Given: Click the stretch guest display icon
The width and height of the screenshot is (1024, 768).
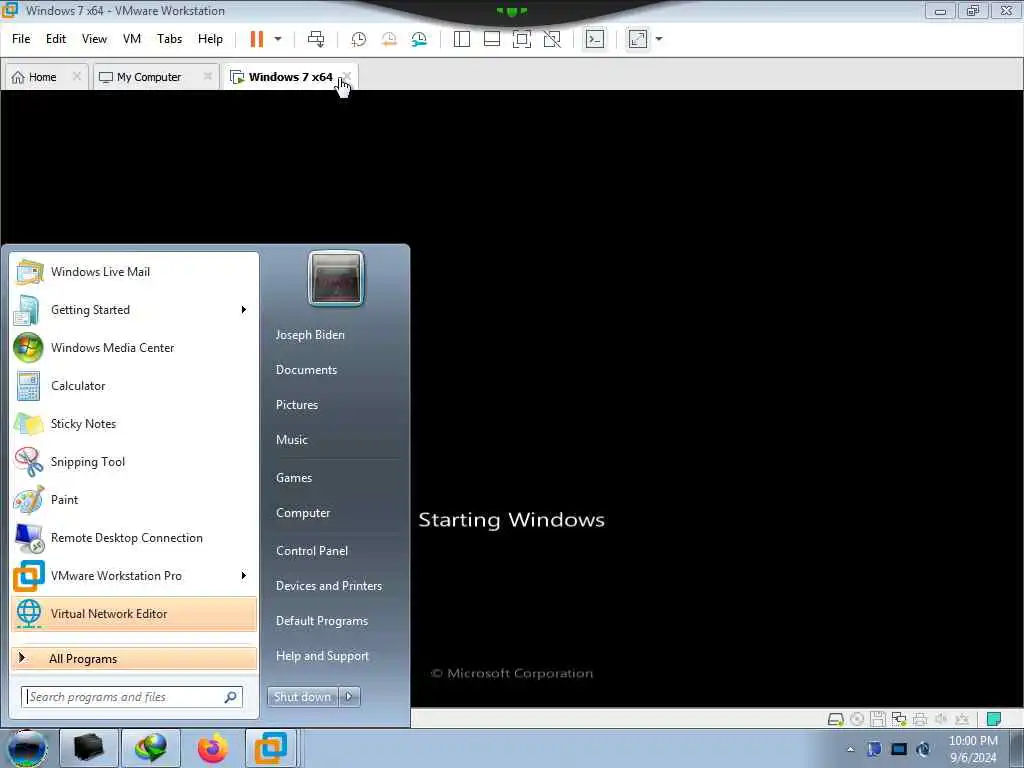Looking at the screenshot, I should pos(638,39).
